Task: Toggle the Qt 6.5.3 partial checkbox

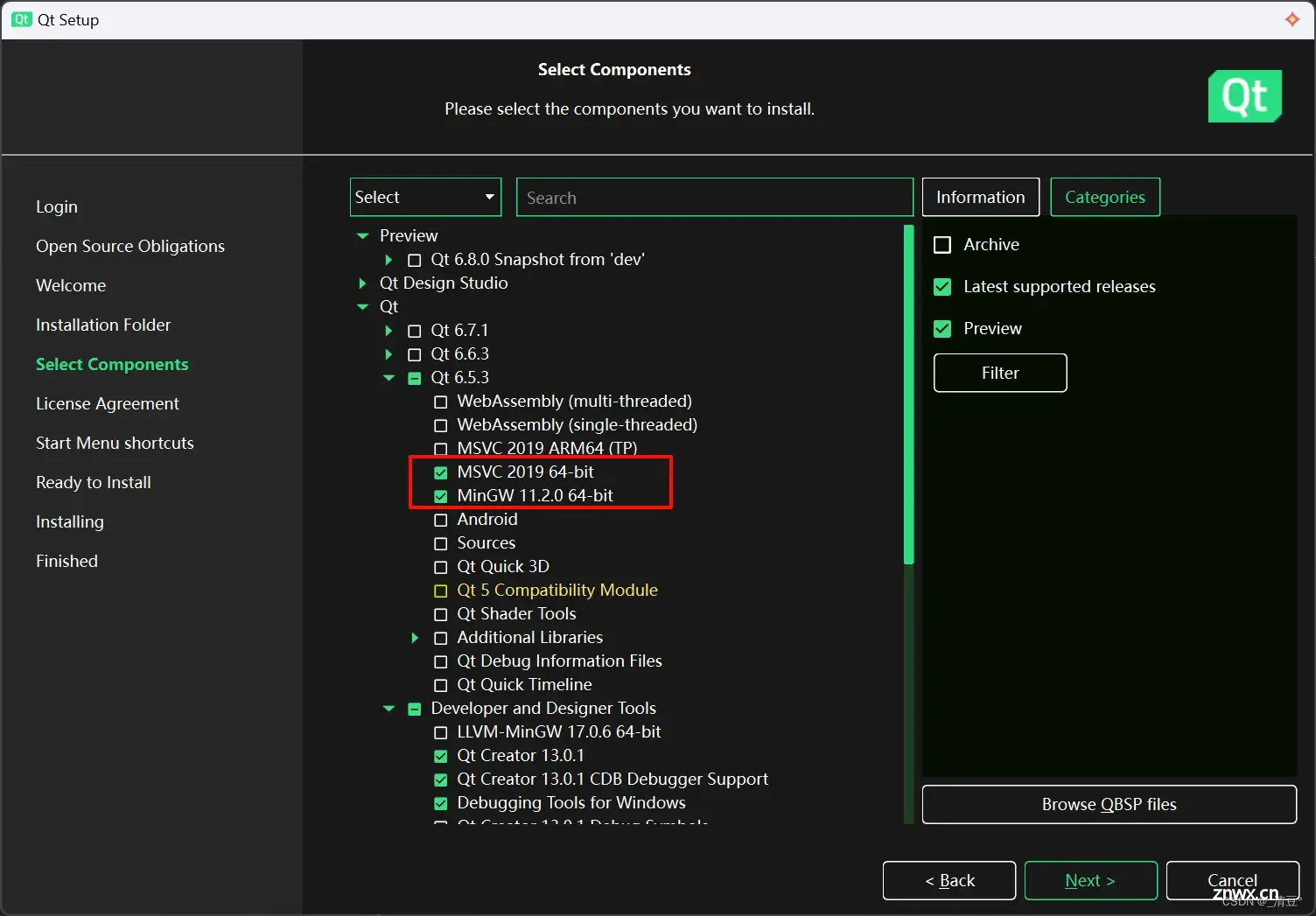Action: coord(415,378)
